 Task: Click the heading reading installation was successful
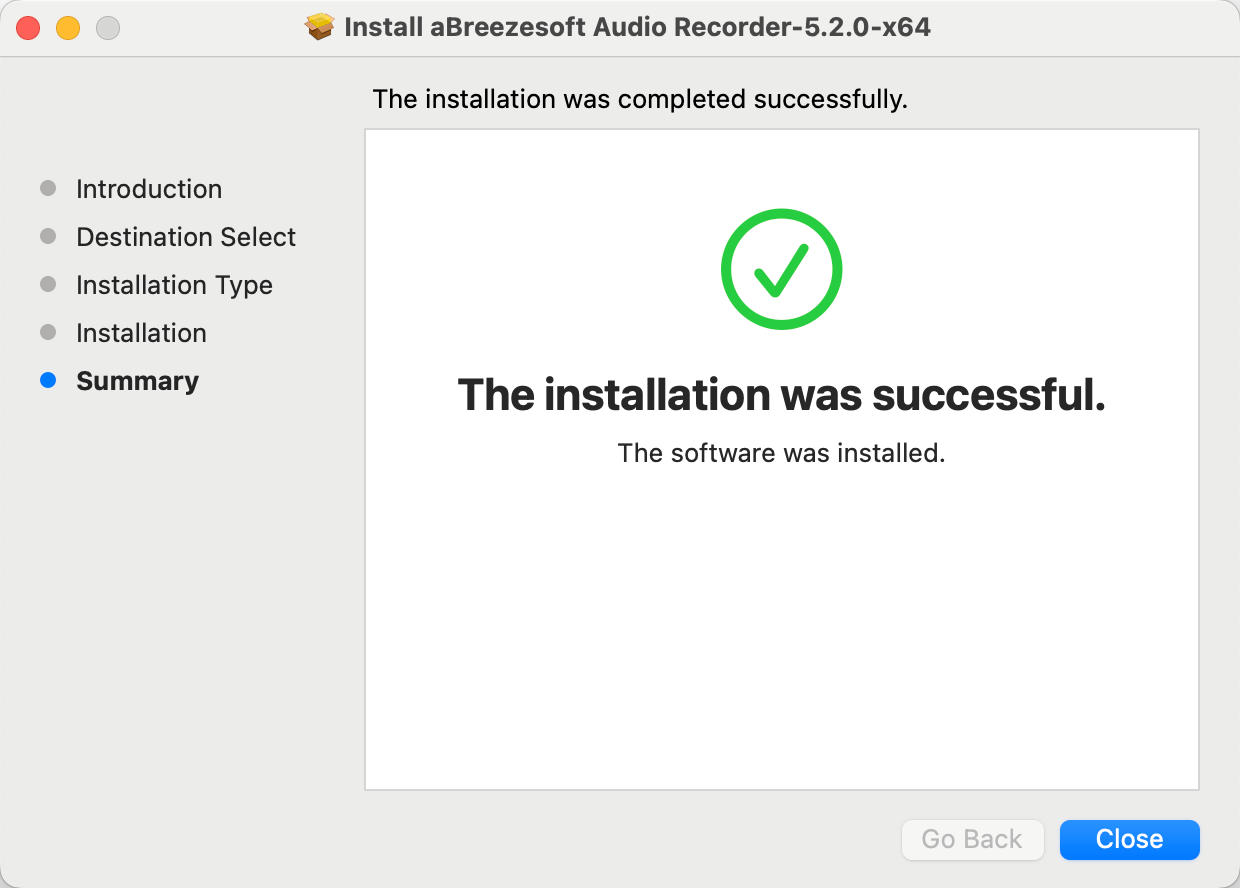[781, 395]
